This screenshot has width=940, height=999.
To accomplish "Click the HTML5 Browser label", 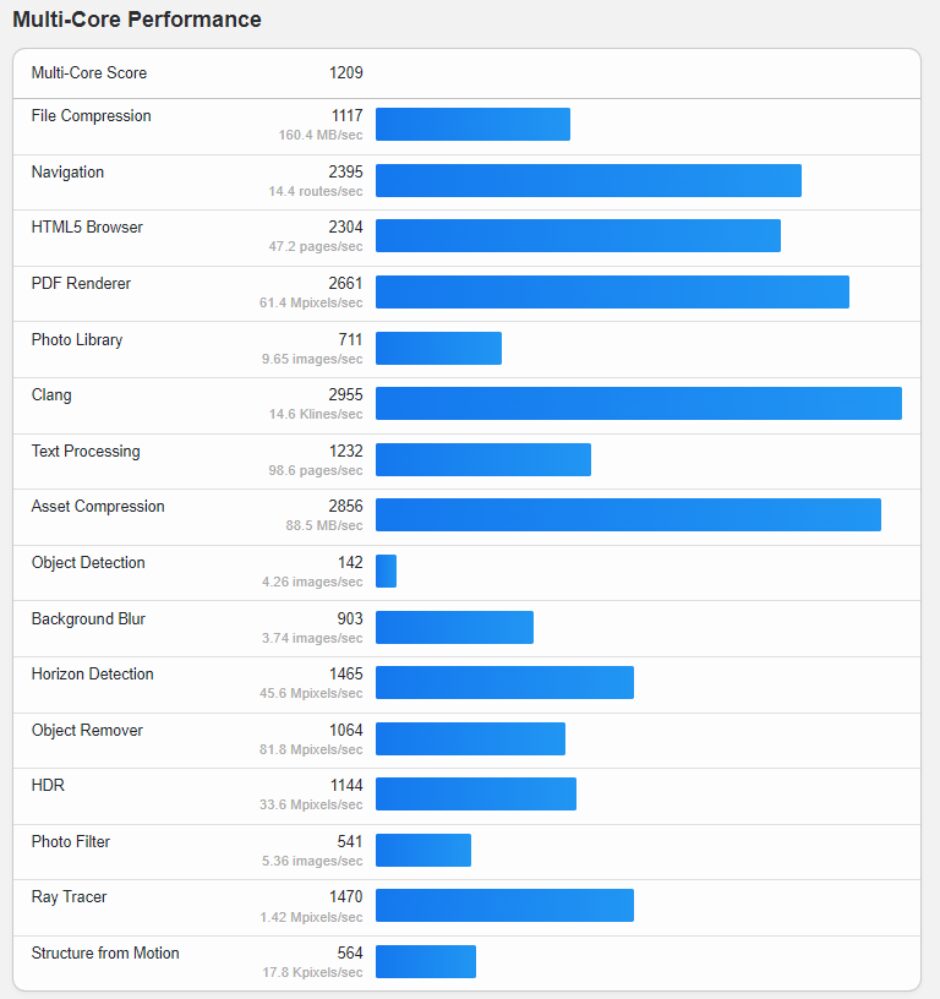I will click(87, 227).
